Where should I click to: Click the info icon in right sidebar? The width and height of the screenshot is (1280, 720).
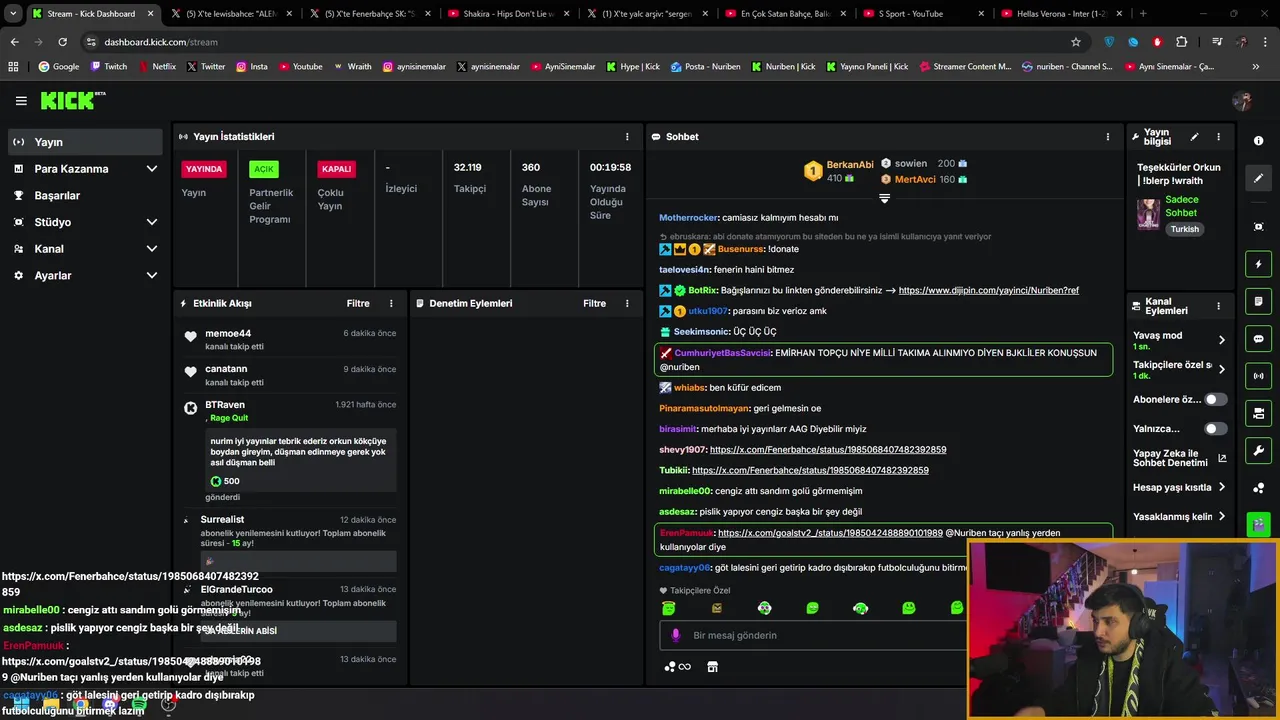coord(1258,141)
